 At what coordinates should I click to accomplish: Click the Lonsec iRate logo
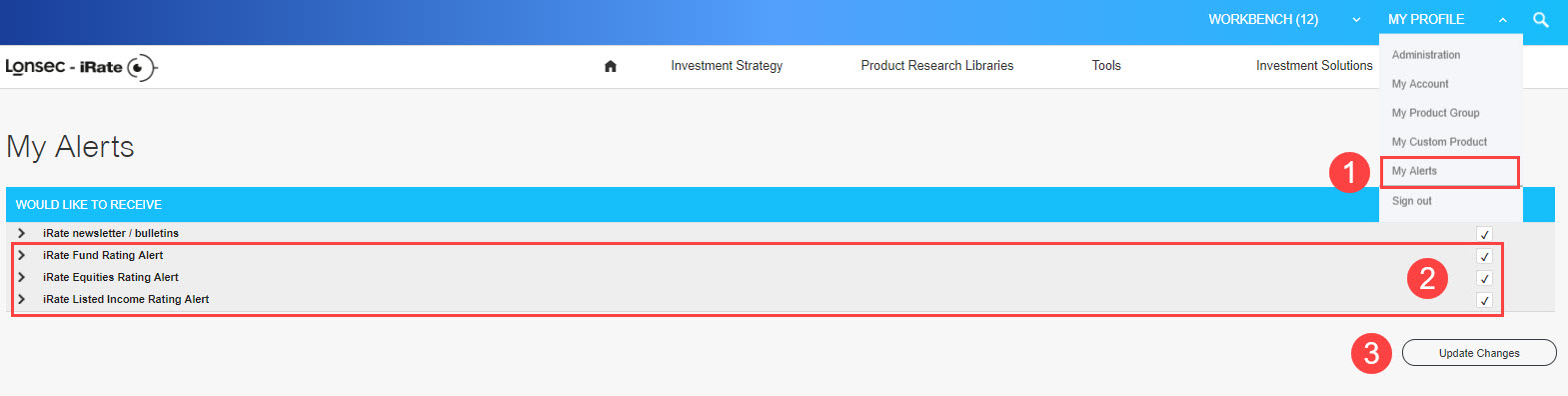(x=81, y=67)
